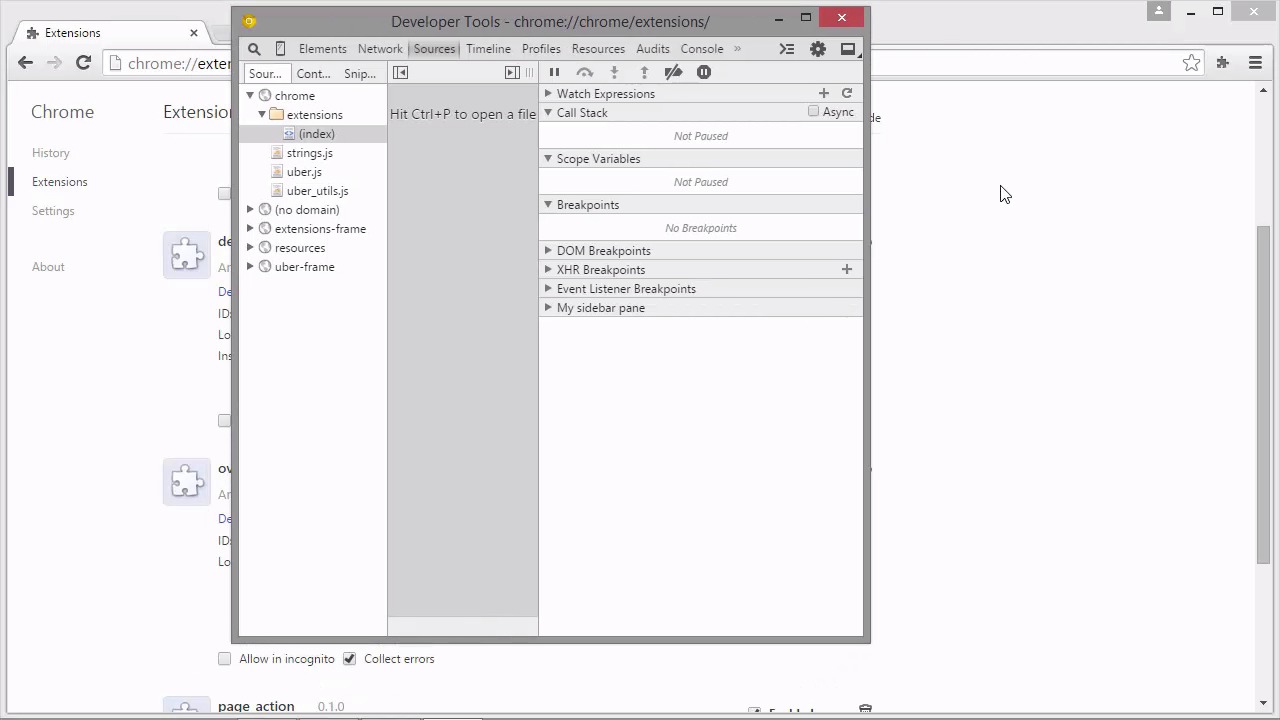Open Chrome user profile button
This screenshot has height=720, width=1280.
1159,11
